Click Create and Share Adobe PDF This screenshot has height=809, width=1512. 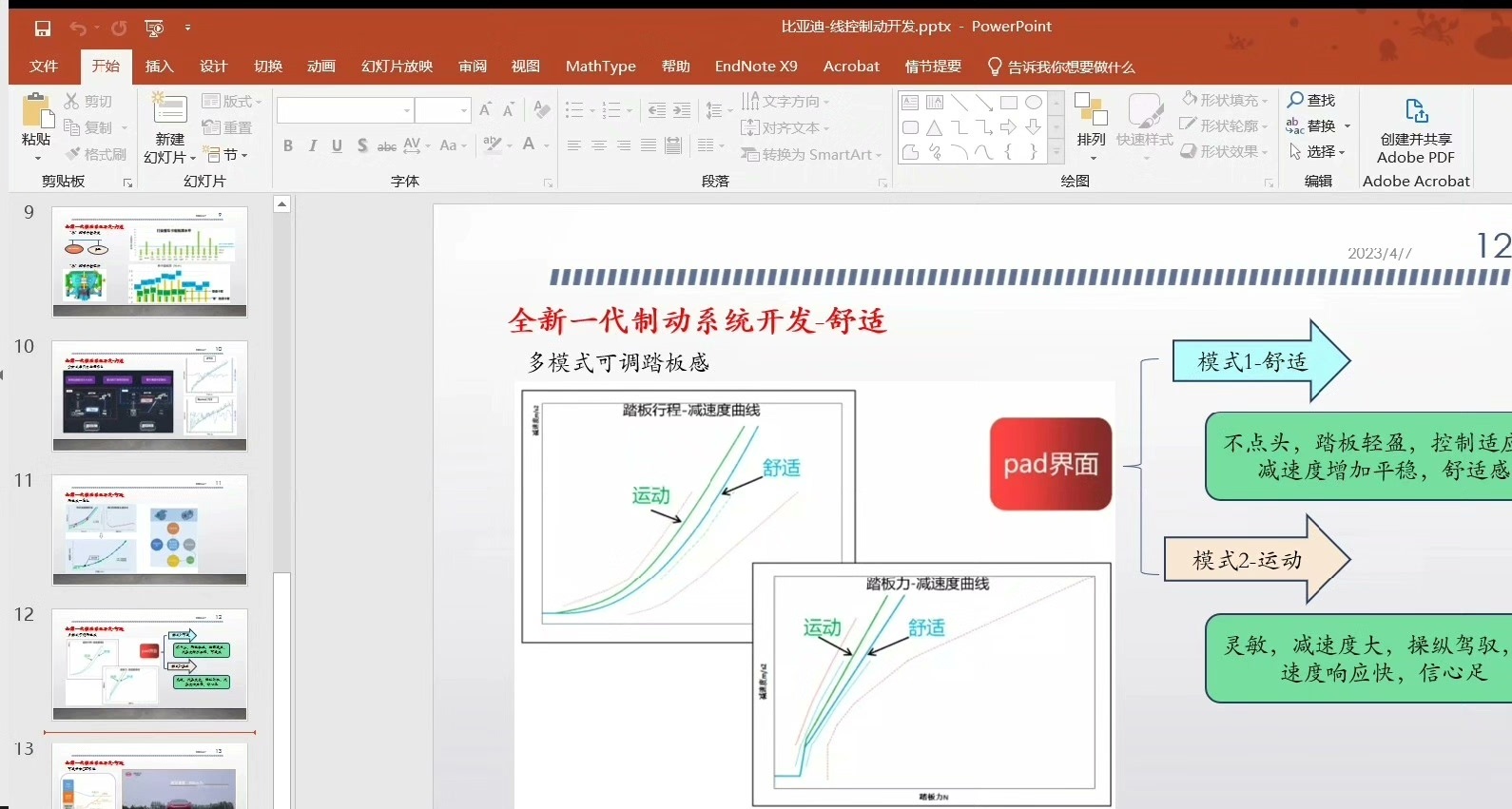(x=1416, y=129)
